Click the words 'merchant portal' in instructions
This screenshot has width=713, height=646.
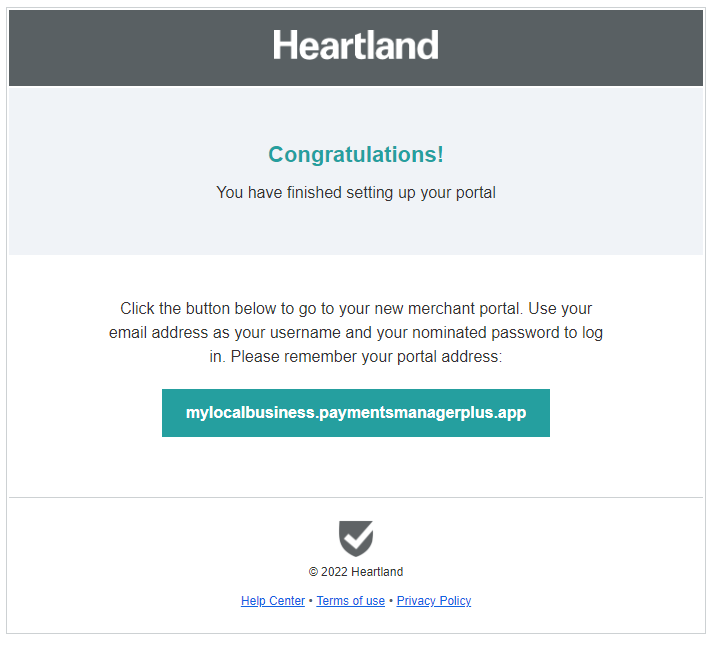462,309
